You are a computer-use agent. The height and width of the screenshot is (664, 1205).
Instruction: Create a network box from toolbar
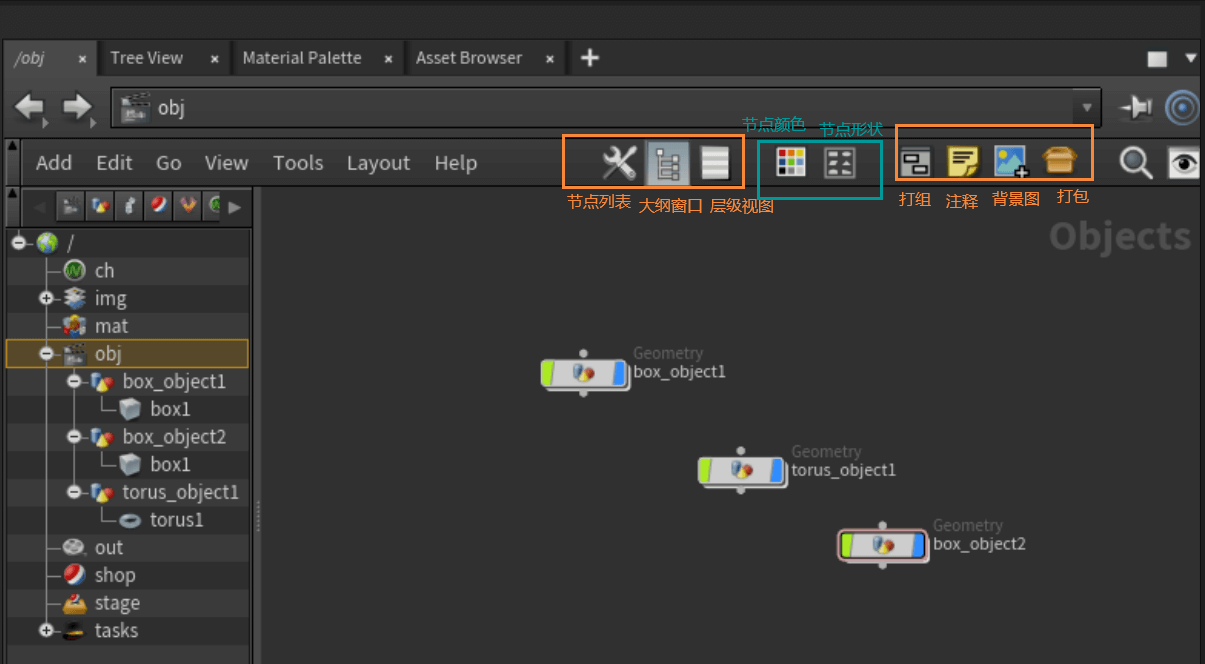click(x=916, y=162)
